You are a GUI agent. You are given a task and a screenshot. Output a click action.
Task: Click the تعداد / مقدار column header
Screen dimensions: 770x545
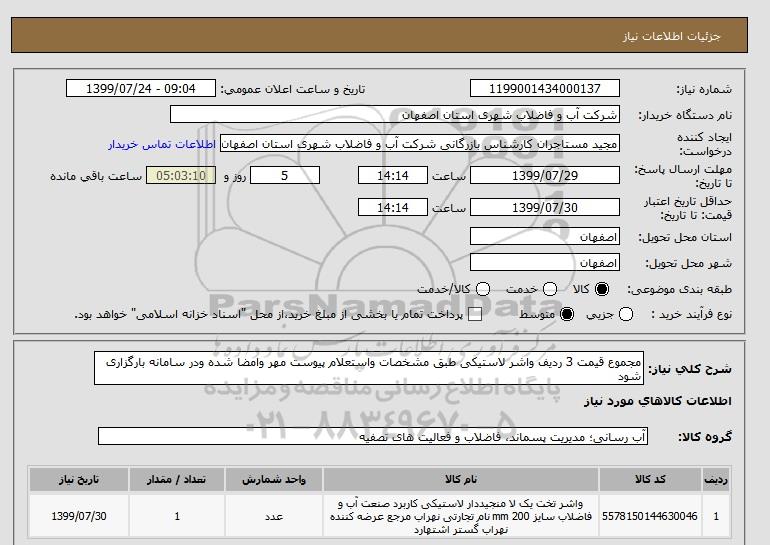pyautogui.click(x=177, y=480)
